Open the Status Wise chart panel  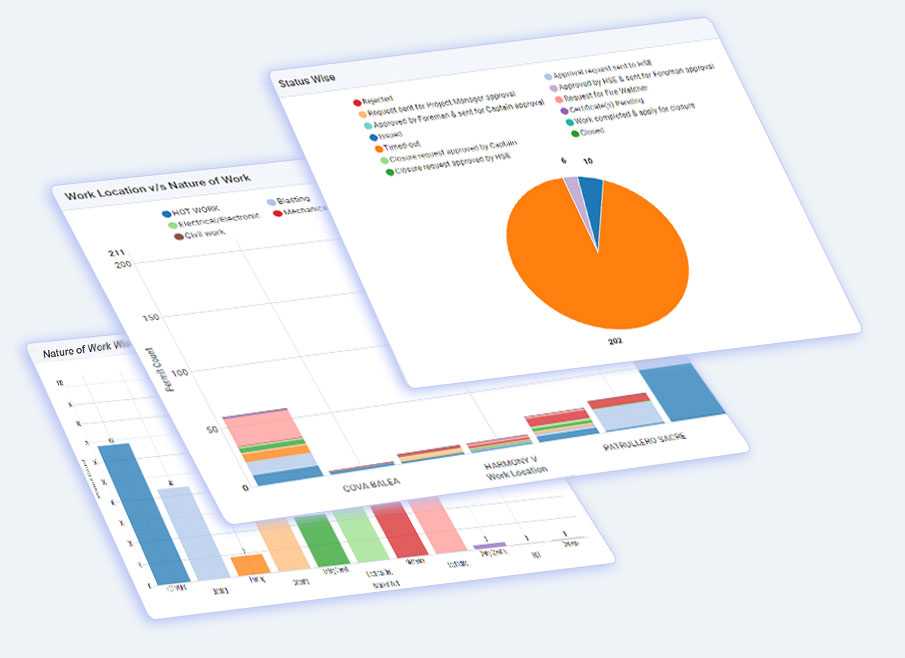[x=308, y=79]
